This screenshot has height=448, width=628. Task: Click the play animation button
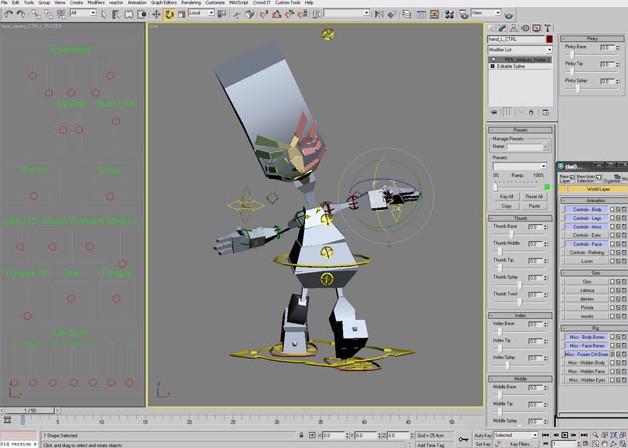[565, 435]
